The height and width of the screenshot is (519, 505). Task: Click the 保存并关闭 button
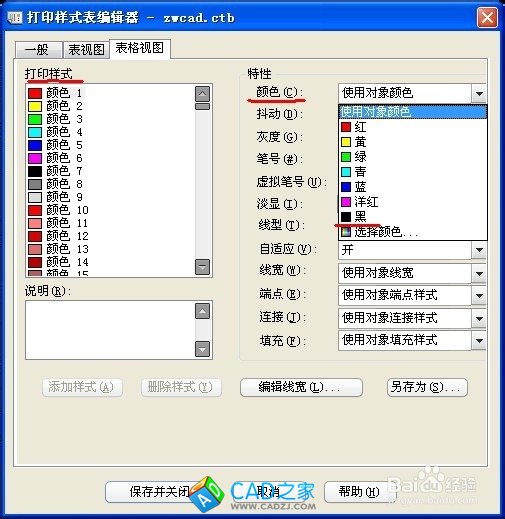(x=159, y=491)
